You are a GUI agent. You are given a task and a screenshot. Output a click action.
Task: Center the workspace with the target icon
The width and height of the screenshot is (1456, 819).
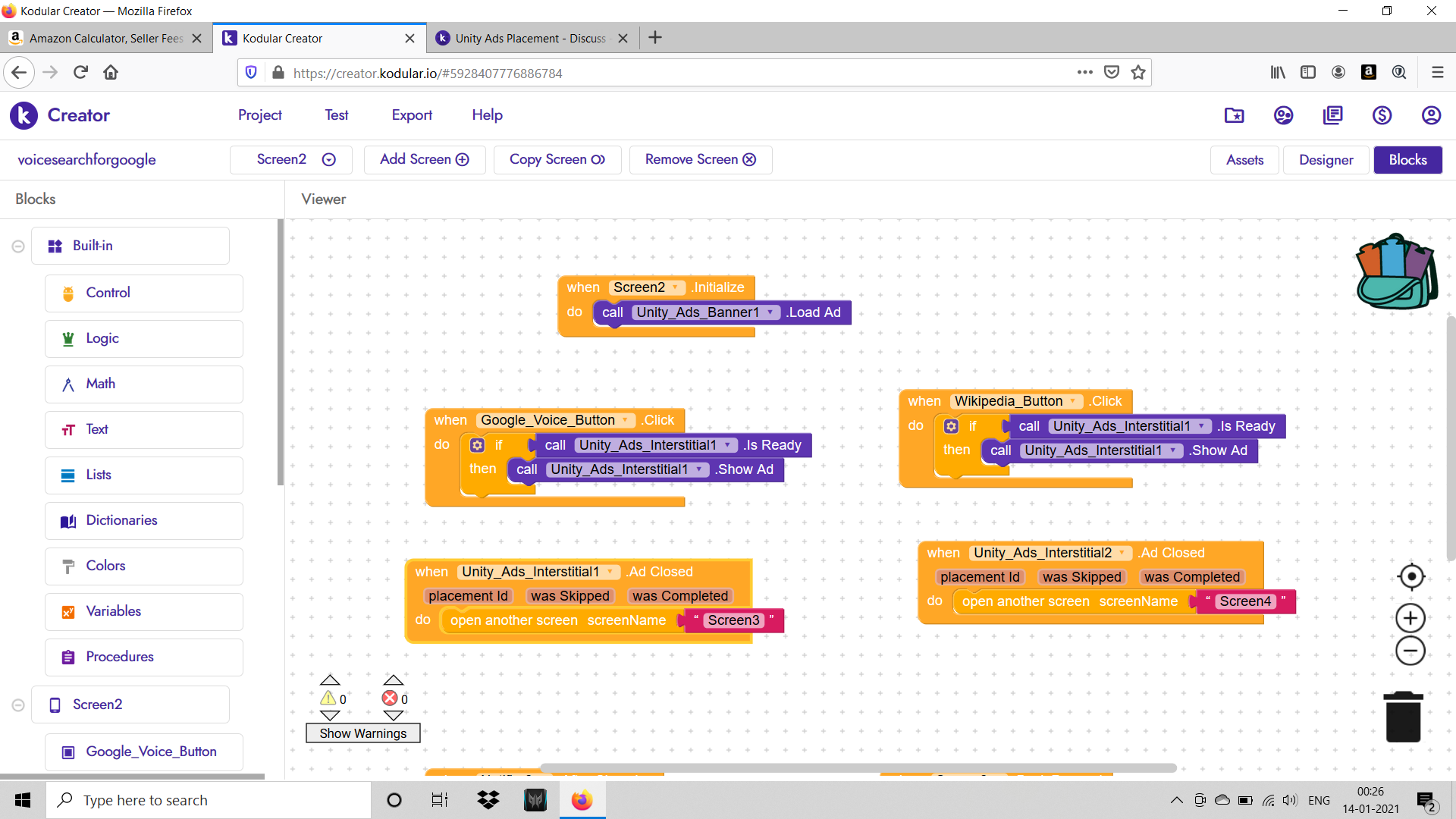(1410, 577)
